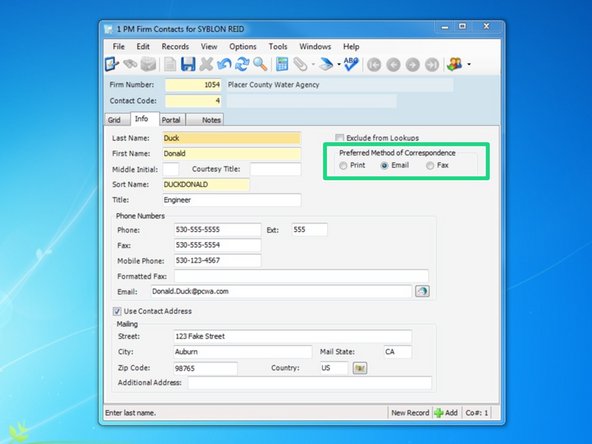Save the record with floppy disk icon
The height and width of the screenshot is (444, 592).
pyautogui.click(x=188, y=64)
